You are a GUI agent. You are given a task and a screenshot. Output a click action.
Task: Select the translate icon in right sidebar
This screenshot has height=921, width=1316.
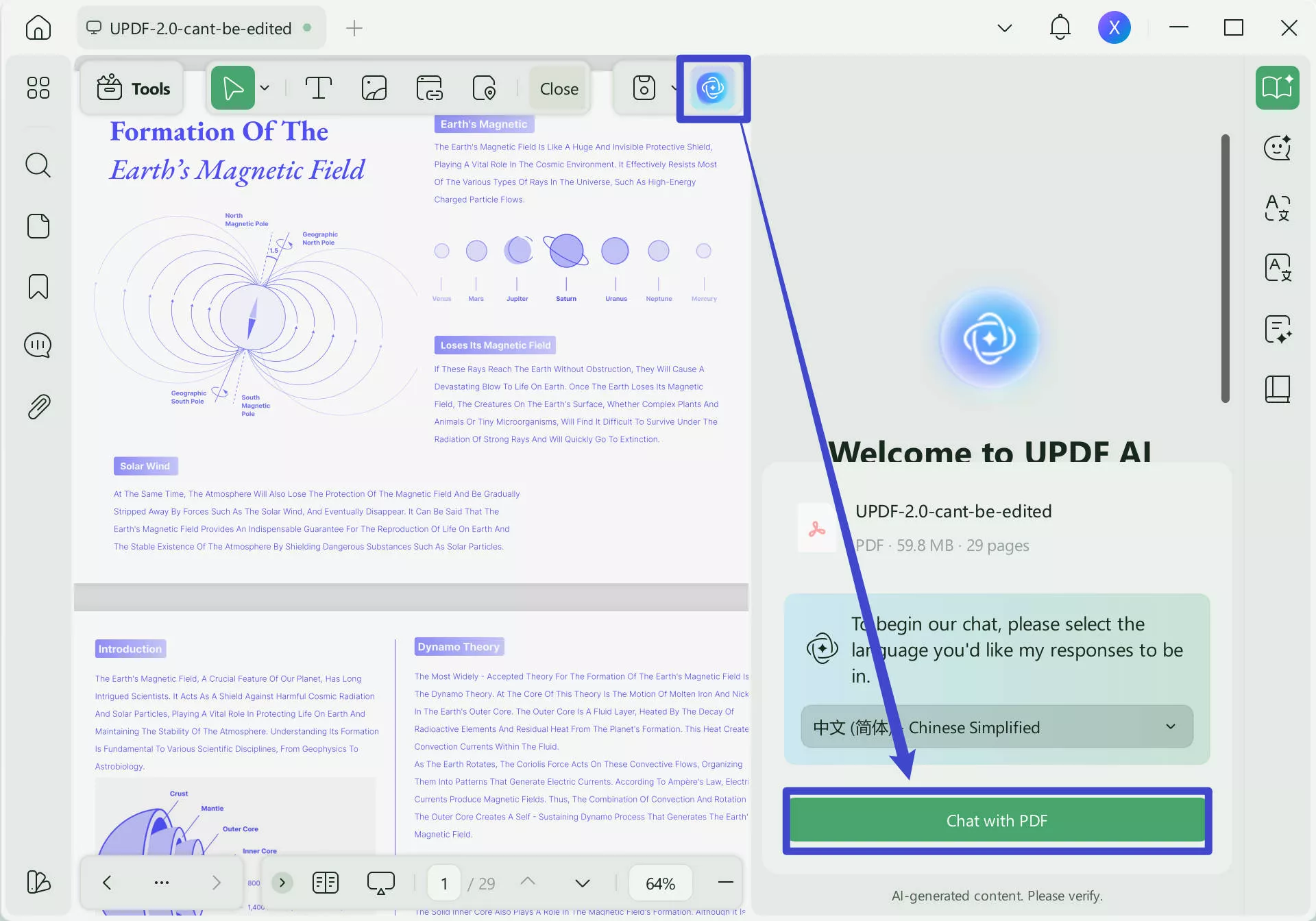pyautogui.click(x=1276, y=209)
